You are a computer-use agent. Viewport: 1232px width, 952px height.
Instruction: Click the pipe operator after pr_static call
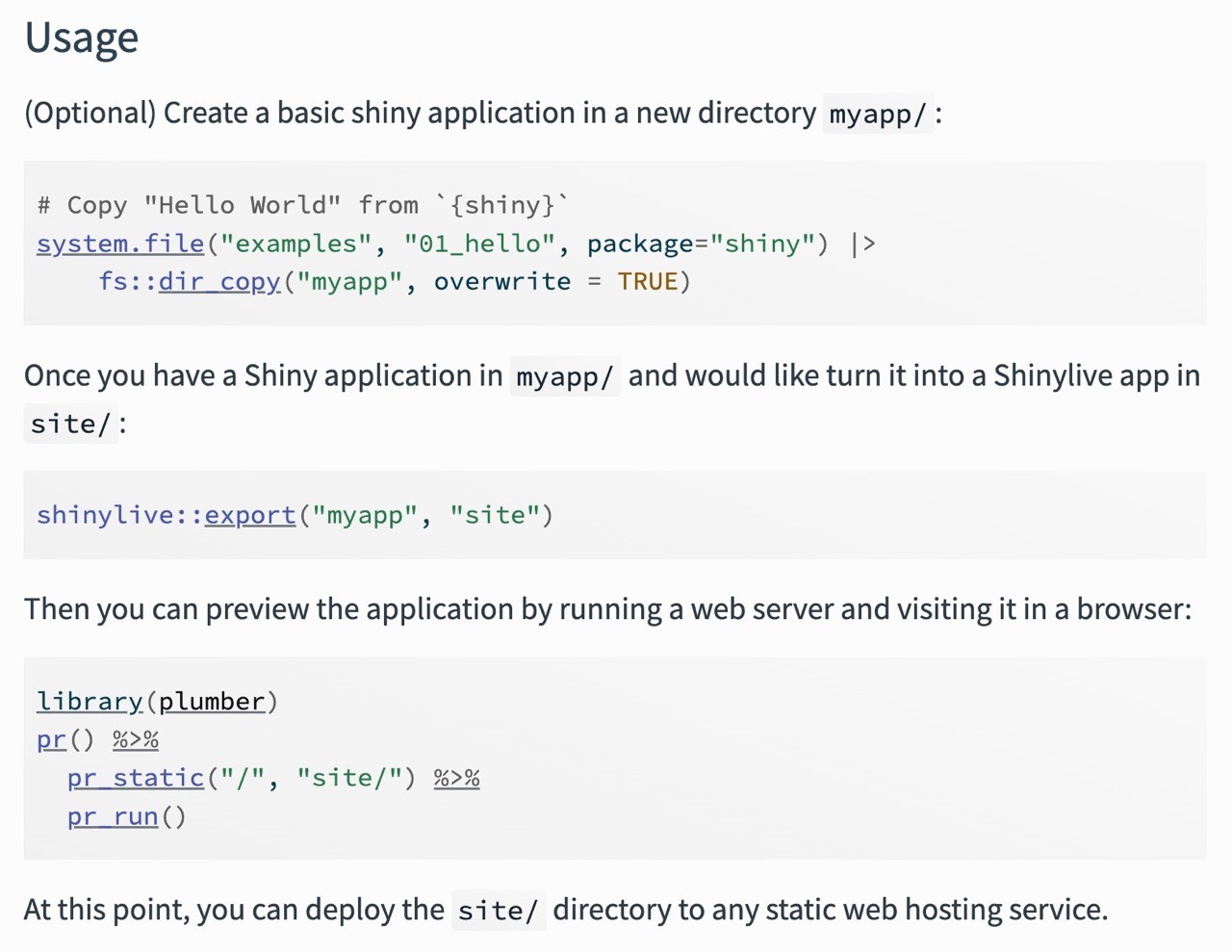456,778
